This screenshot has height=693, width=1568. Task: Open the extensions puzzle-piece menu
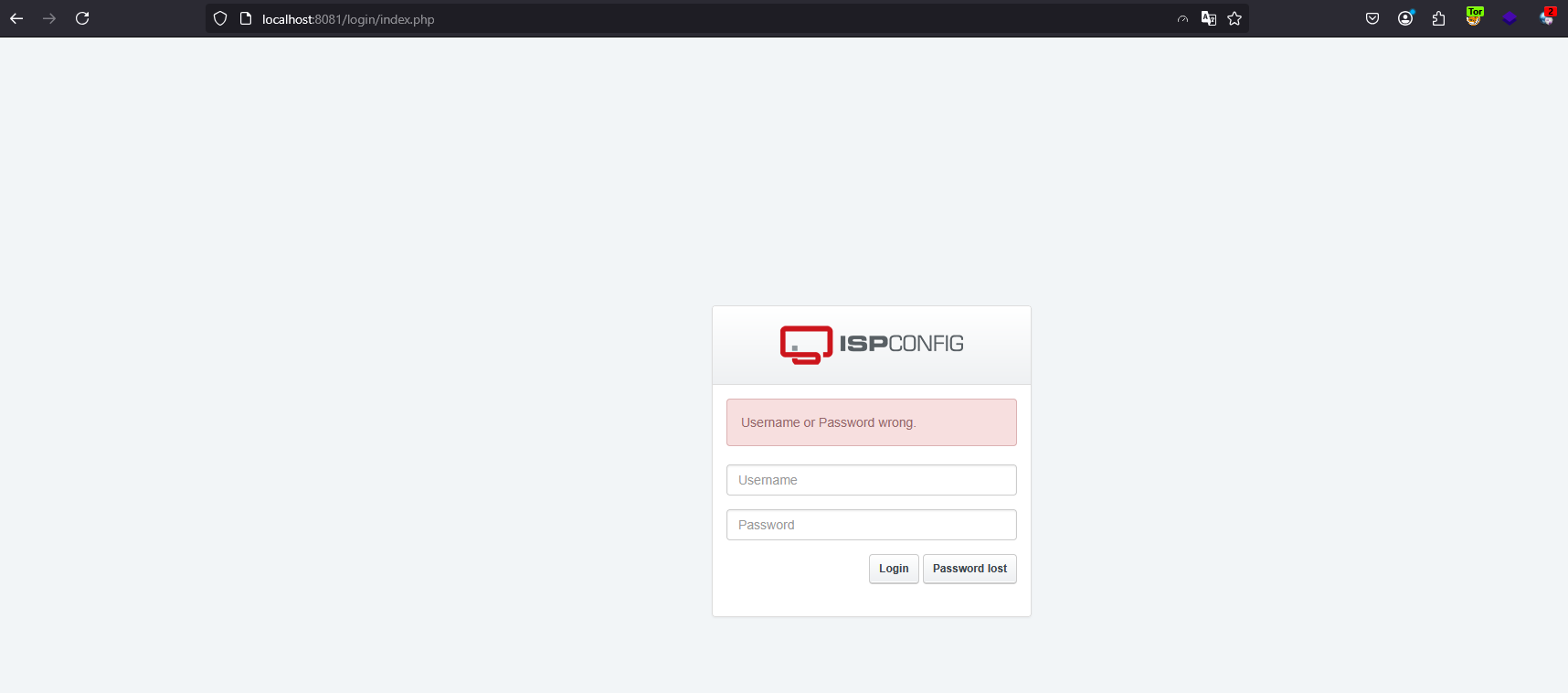1438,18
